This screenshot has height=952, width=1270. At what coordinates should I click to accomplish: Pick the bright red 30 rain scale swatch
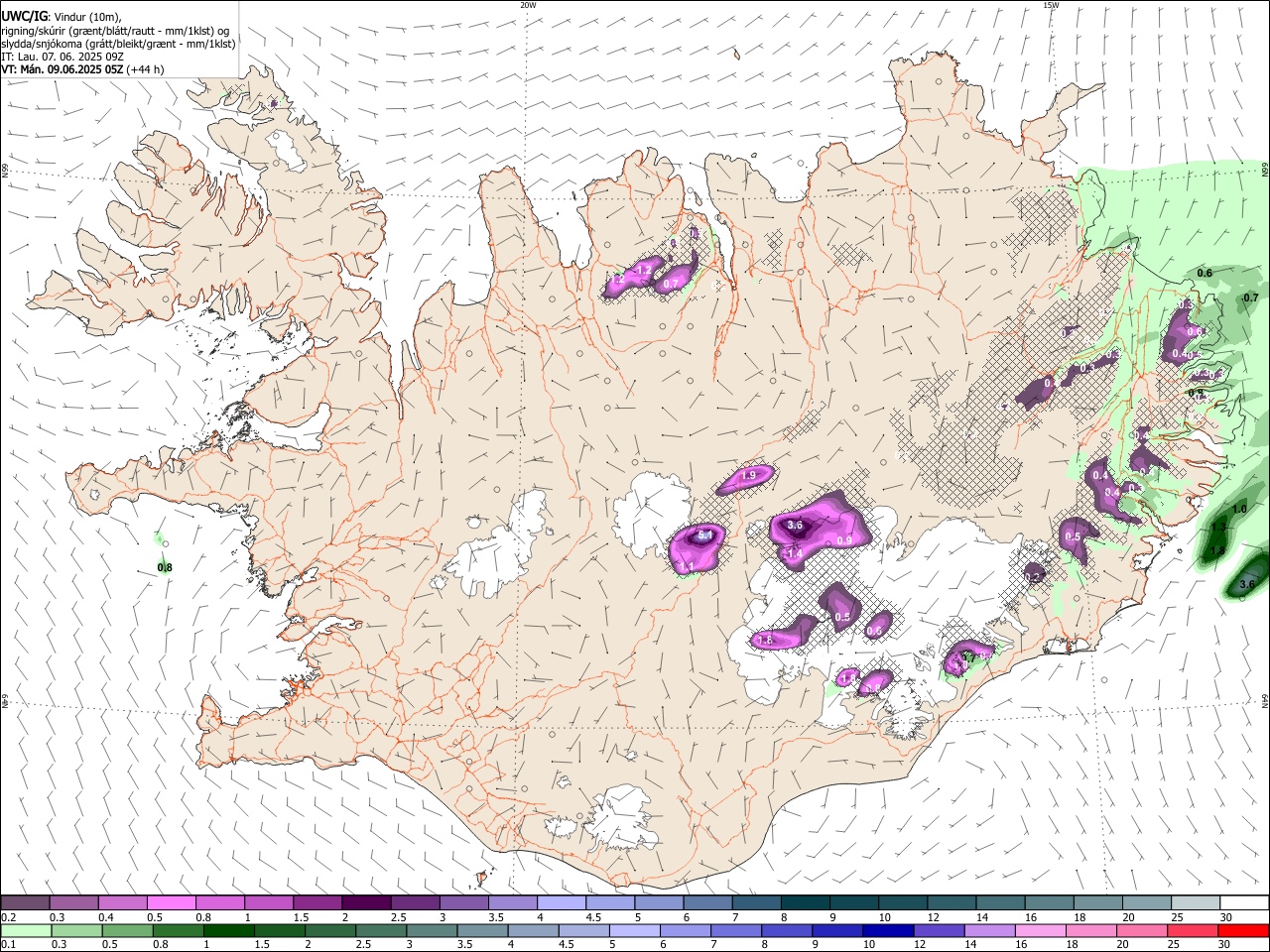click(1242, 931)
